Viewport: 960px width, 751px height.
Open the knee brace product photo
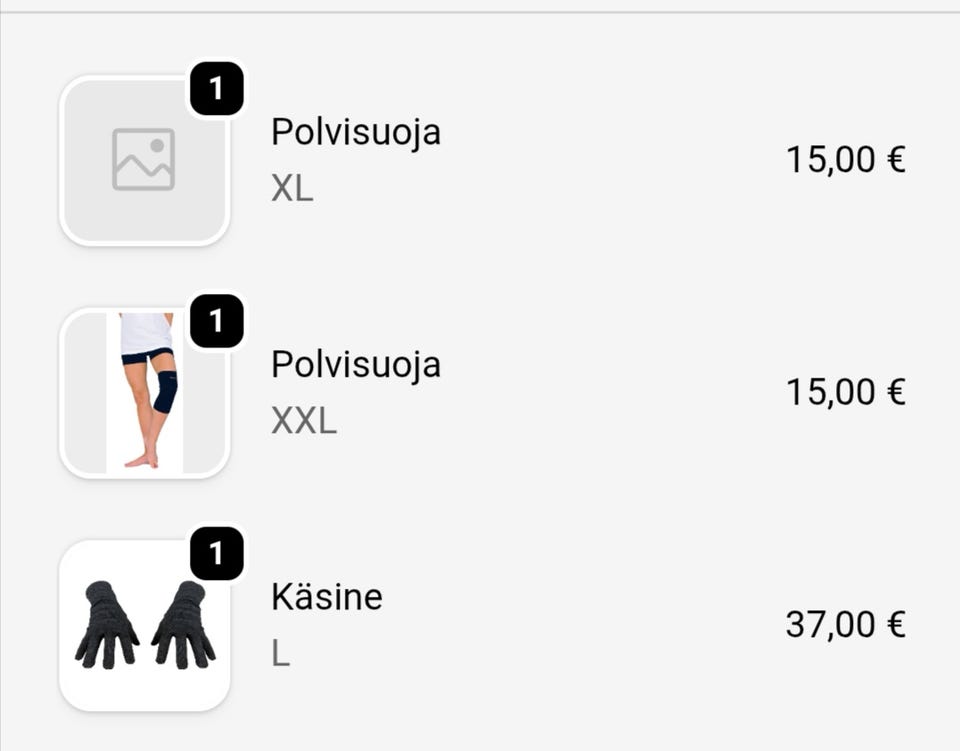pos(144,392)
